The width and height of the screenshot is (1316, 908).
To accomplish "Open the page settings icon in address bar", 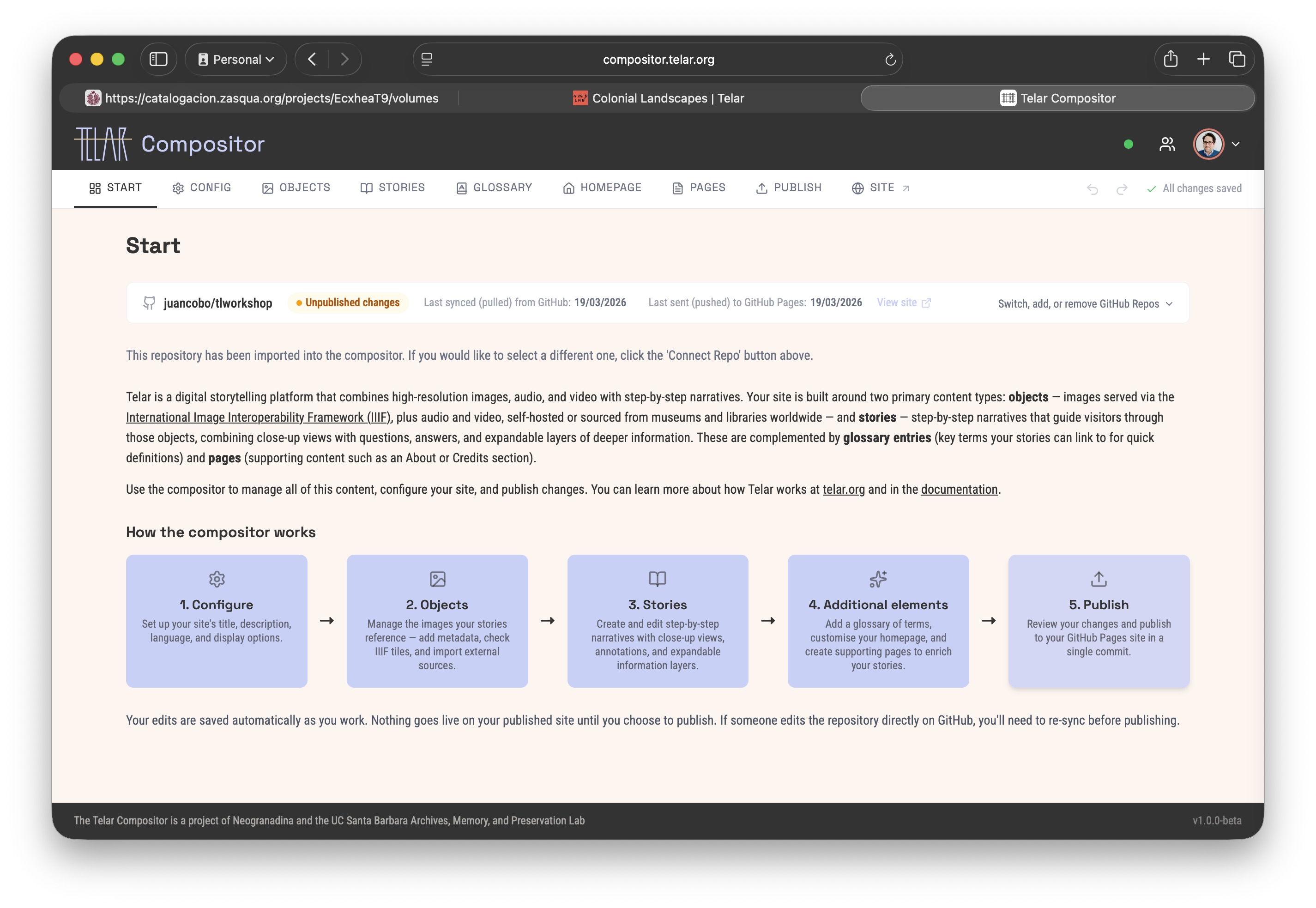I will (427, 59).
